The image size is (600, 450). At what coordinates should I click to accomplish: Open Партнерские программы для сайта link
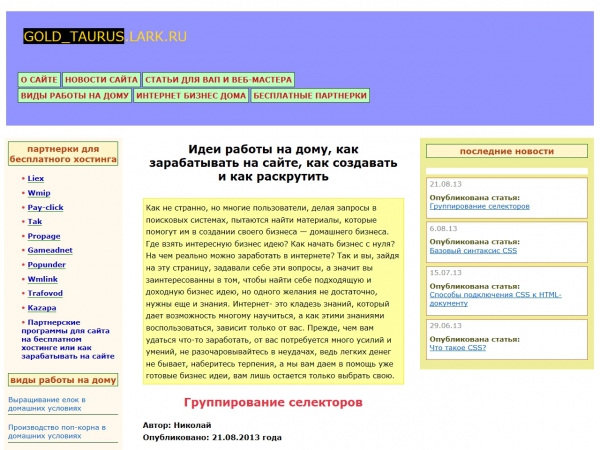[68, 339]
